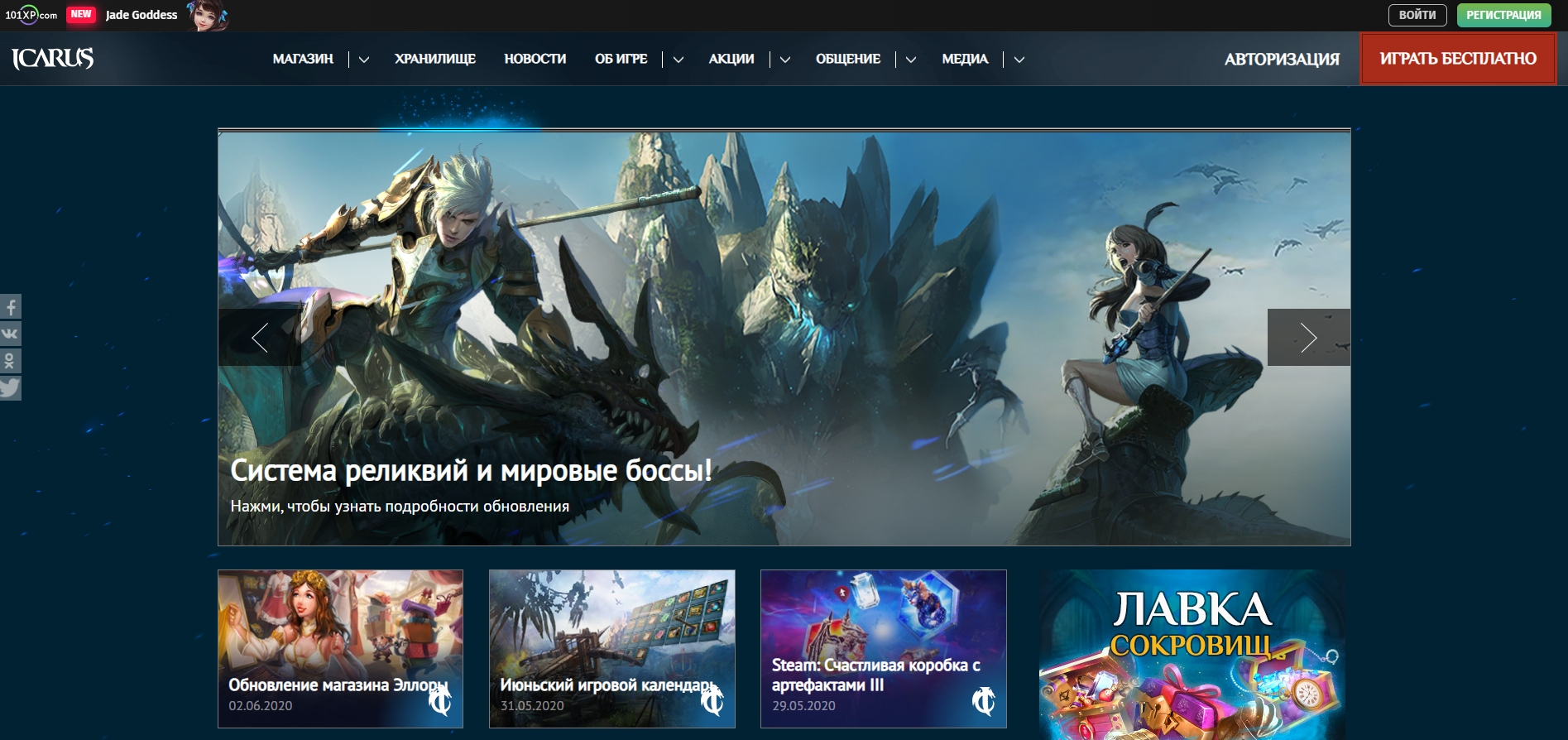Go to previous banner slide arrow

(260, 338)
